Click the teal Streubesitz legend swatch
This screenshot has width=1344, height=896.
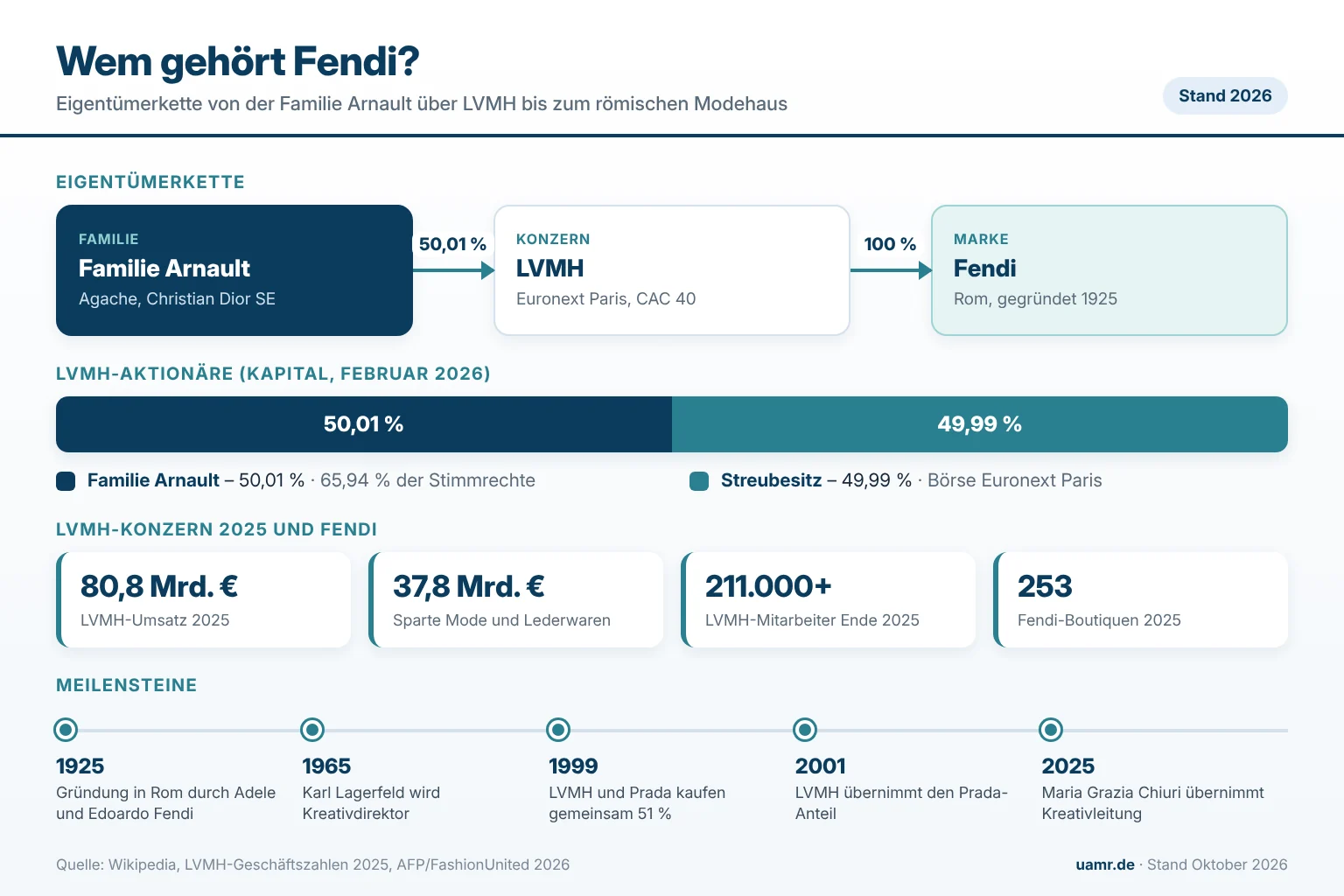(699, 481)
